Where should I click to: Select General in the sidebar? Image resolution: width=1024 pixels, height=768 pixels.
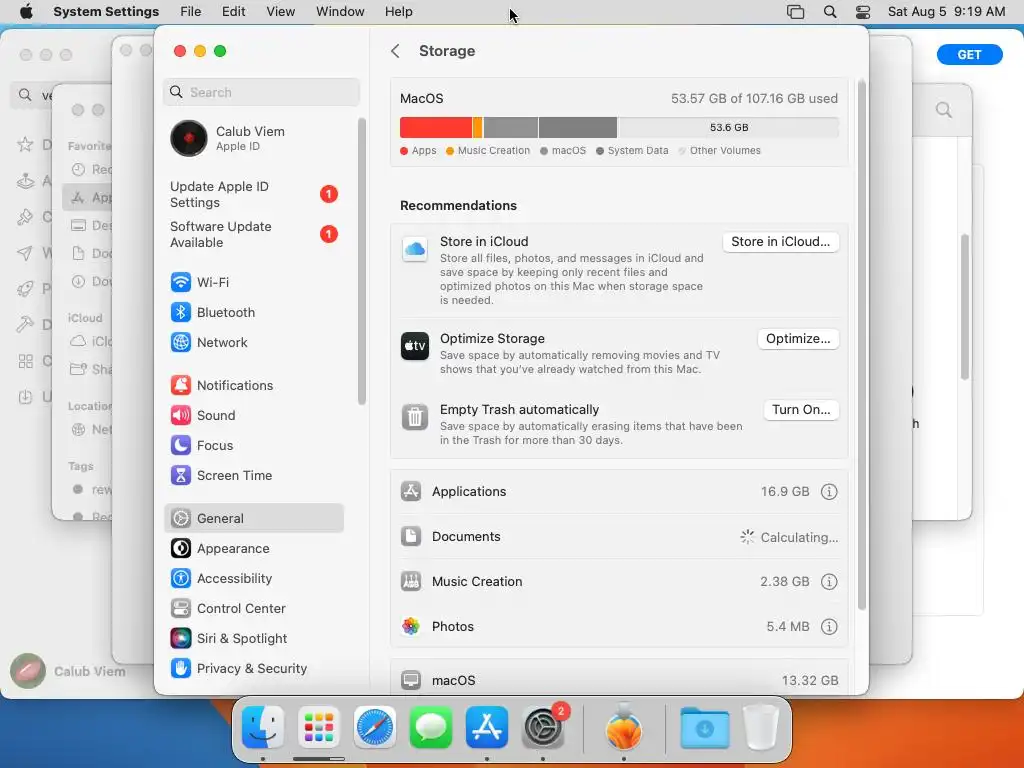[x=253, y=519]
